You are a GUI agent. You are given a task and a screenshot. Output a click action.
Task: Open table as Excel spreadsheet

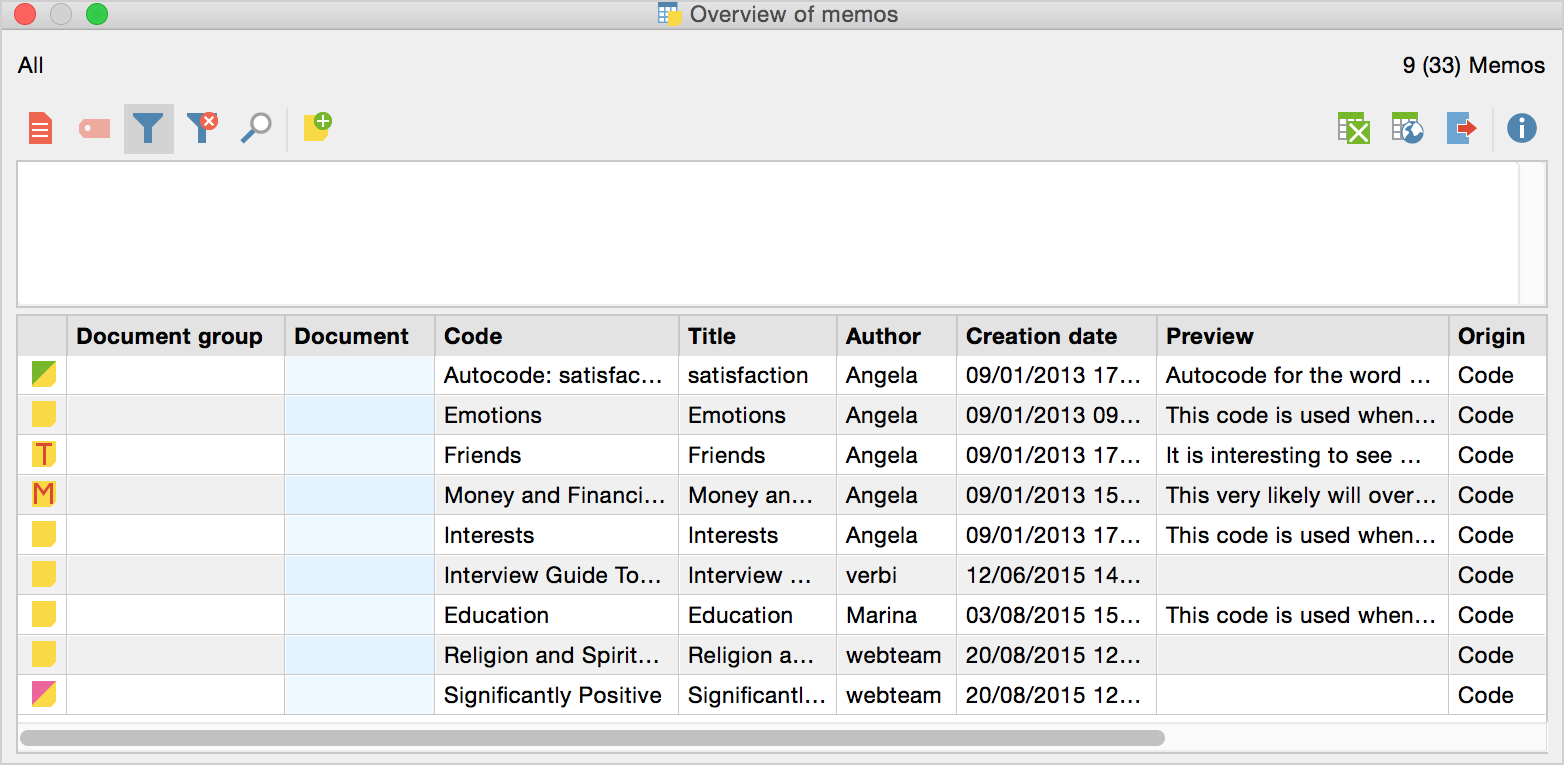point(1353,128)
